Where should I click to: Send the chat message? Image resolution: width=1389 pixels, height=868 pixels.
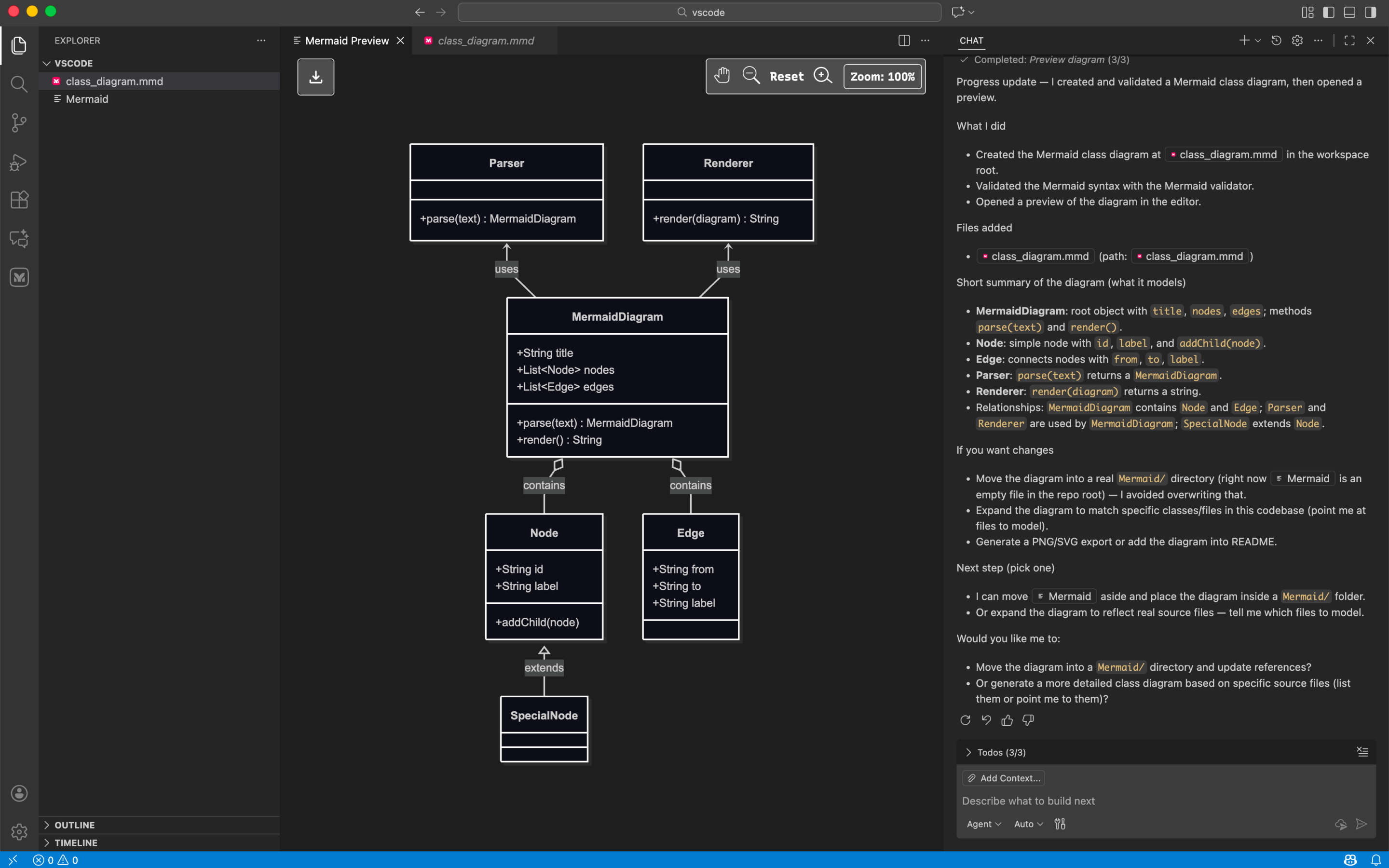(1361, 824)
